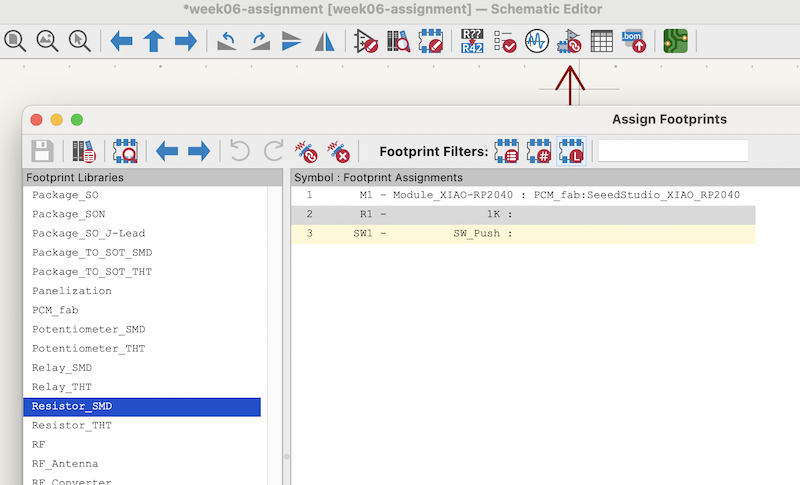Rotate selection clockwise

260,41
